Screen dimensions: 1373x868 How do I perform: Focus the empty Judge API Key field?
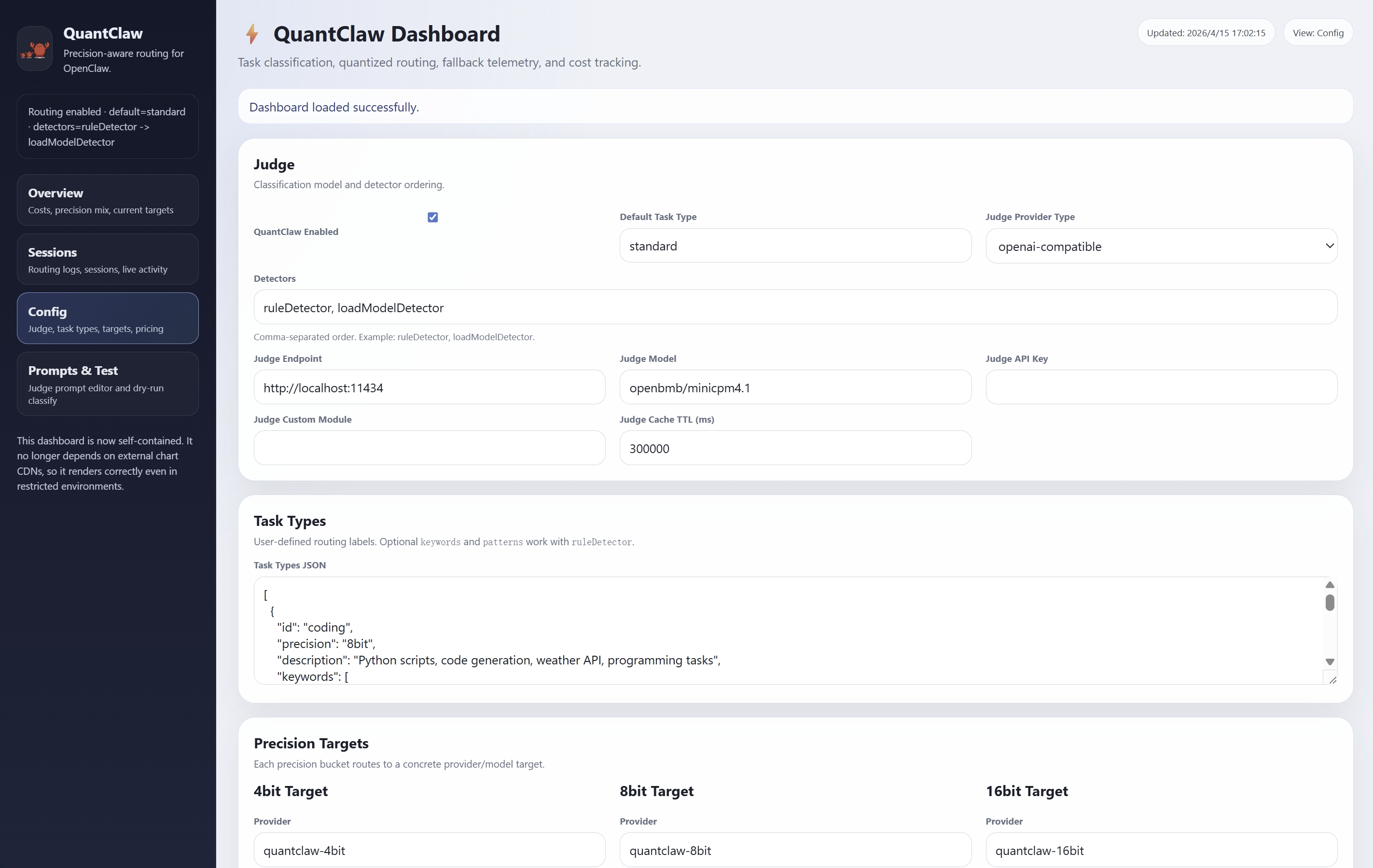pos(1161,387)
